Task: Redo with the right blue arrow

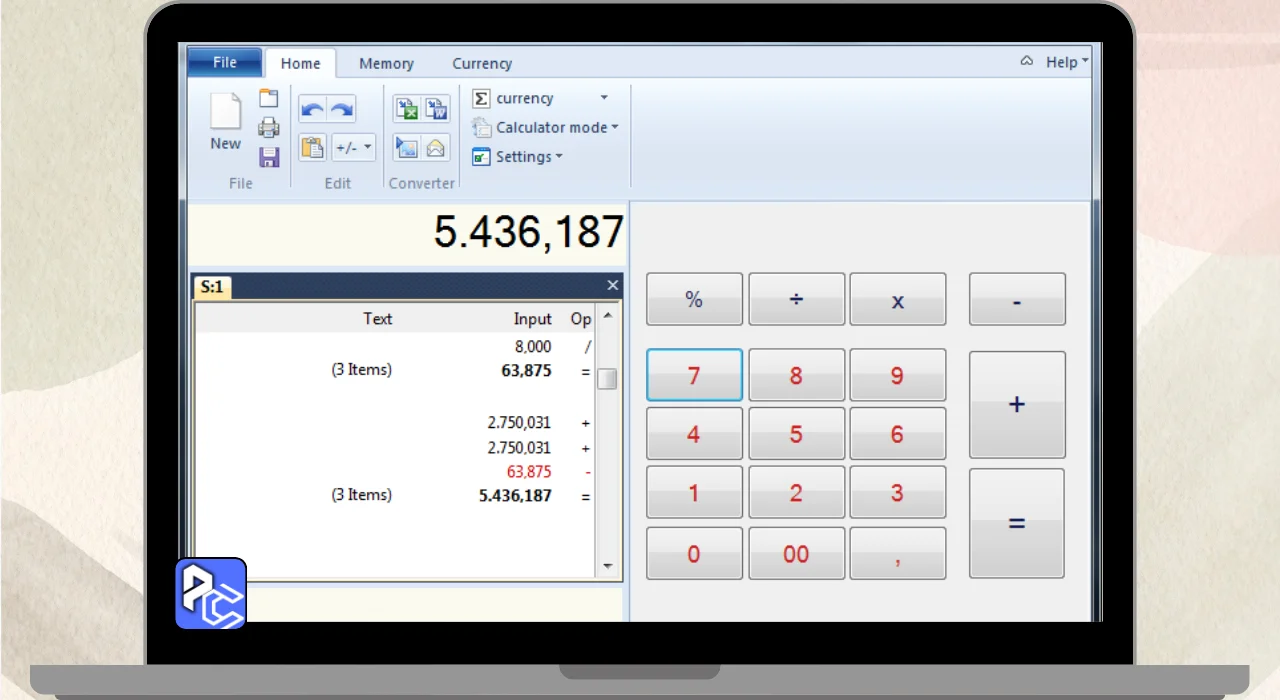Action: point(342,110)
